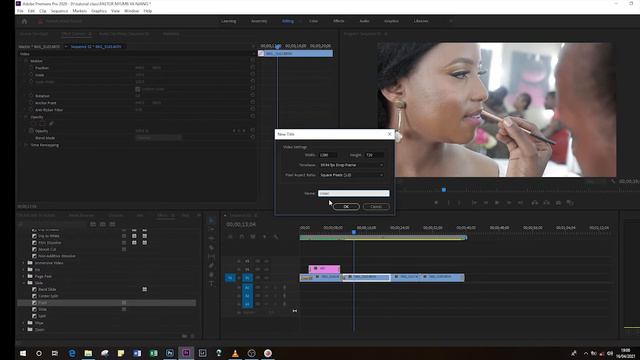Click the free draw bezier pen under Opacity
This screenshot has height=360, width=640.
tap(51, 124)
